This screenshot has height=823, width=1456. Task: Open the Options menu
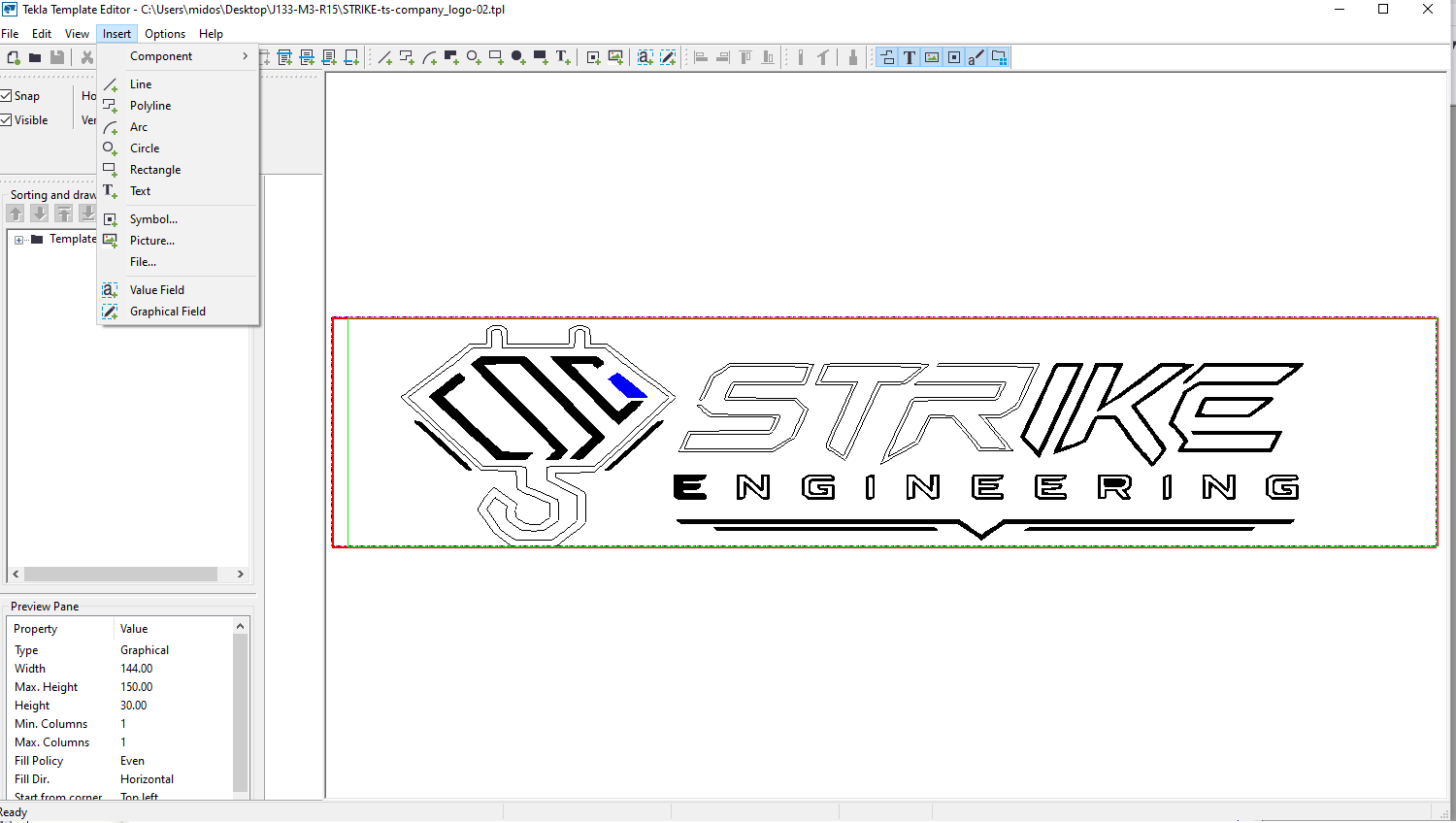(165, 34)
